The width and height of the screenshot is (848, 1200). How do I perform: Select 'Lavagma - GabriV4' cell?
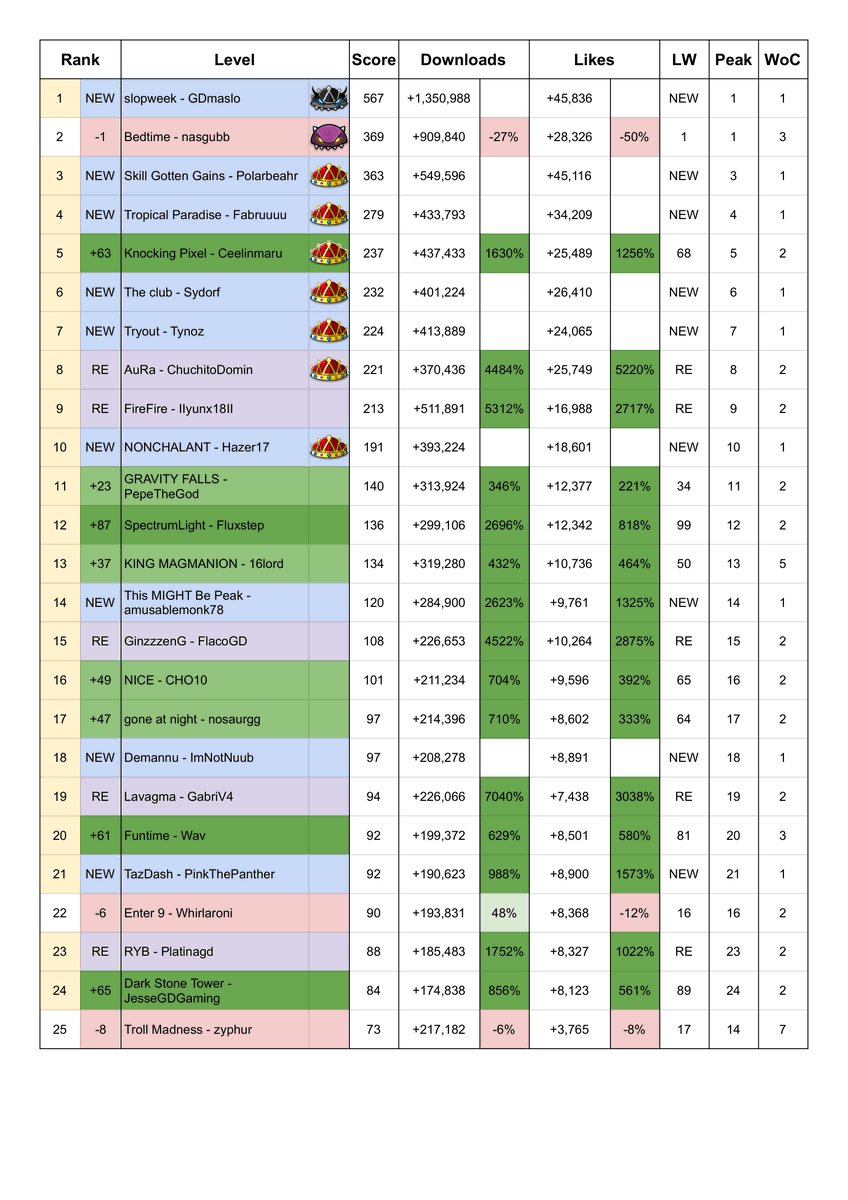point(215,796)
